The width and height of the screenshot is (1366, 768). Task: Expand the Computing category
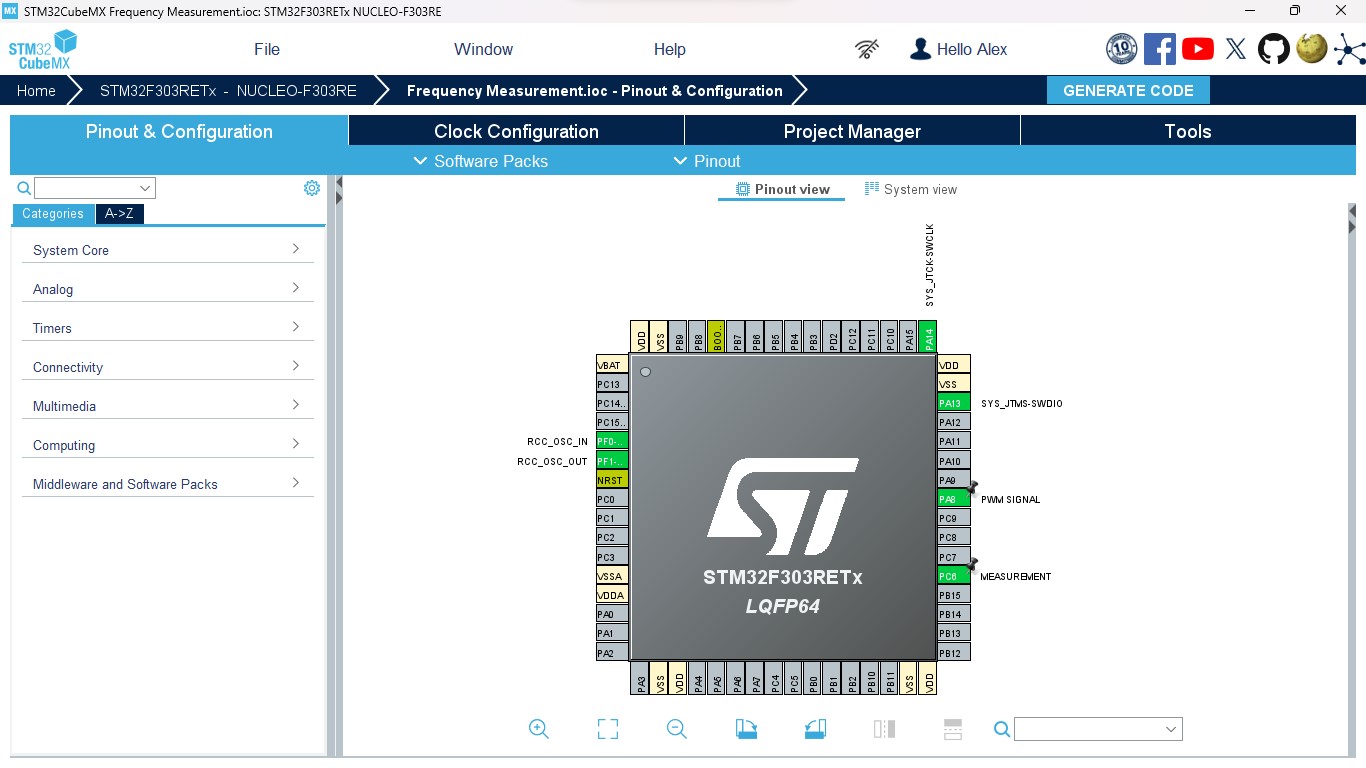pos(167,445)
